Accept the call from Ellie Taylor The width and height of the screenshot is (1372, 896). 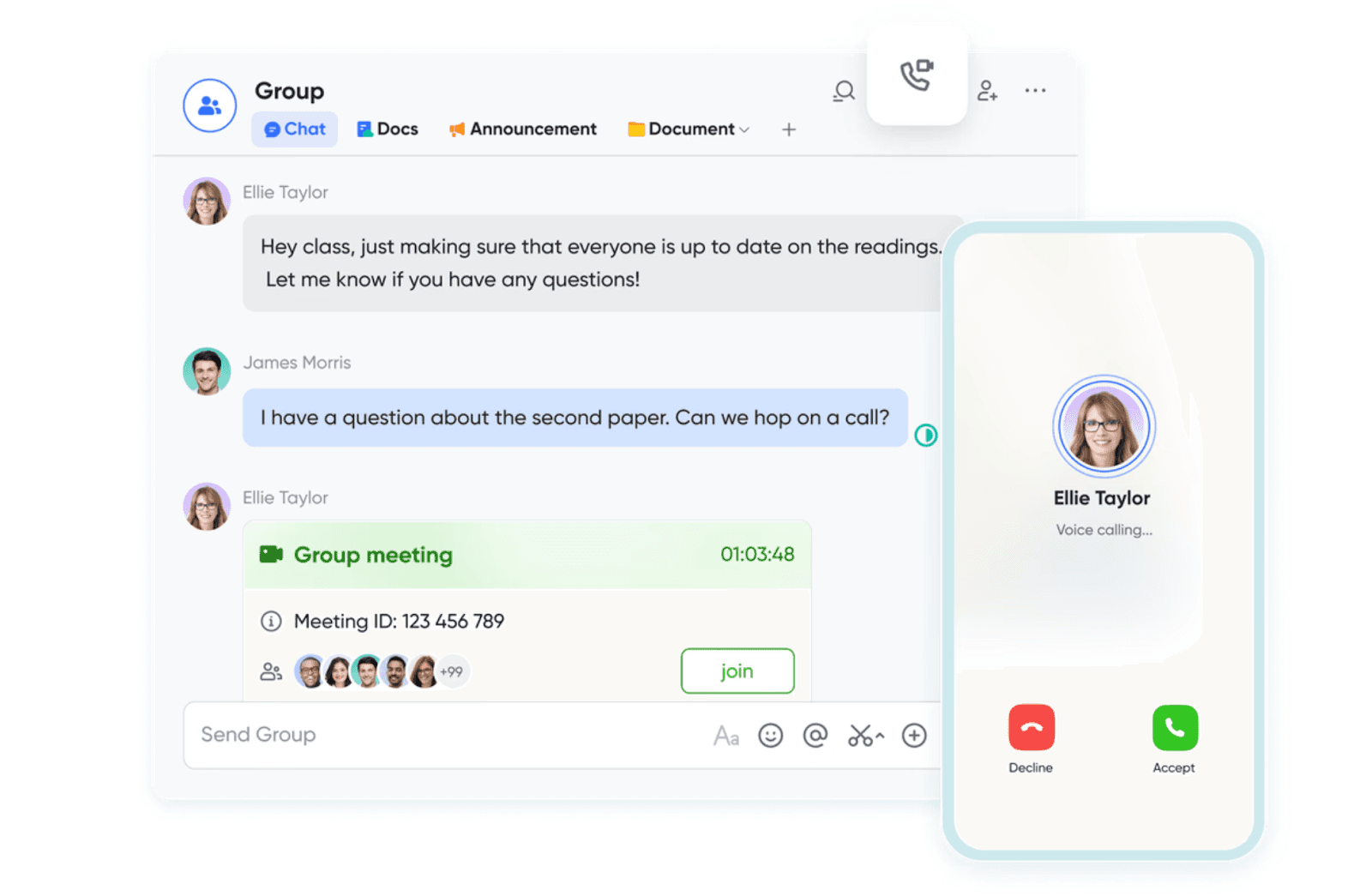pyautogui.click(x=1175, y=728)
